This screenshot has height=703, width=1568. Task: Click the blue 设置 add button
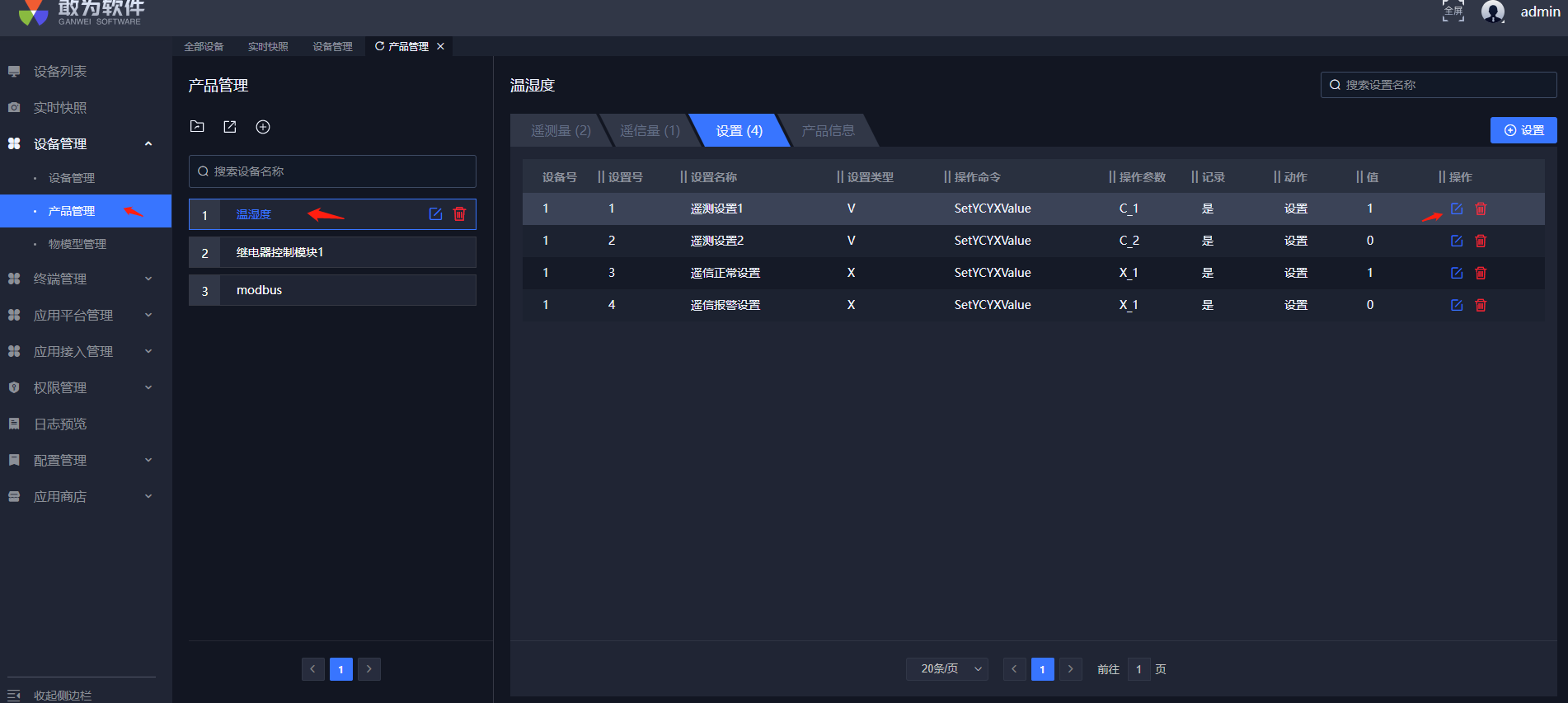pos(1523,130)
